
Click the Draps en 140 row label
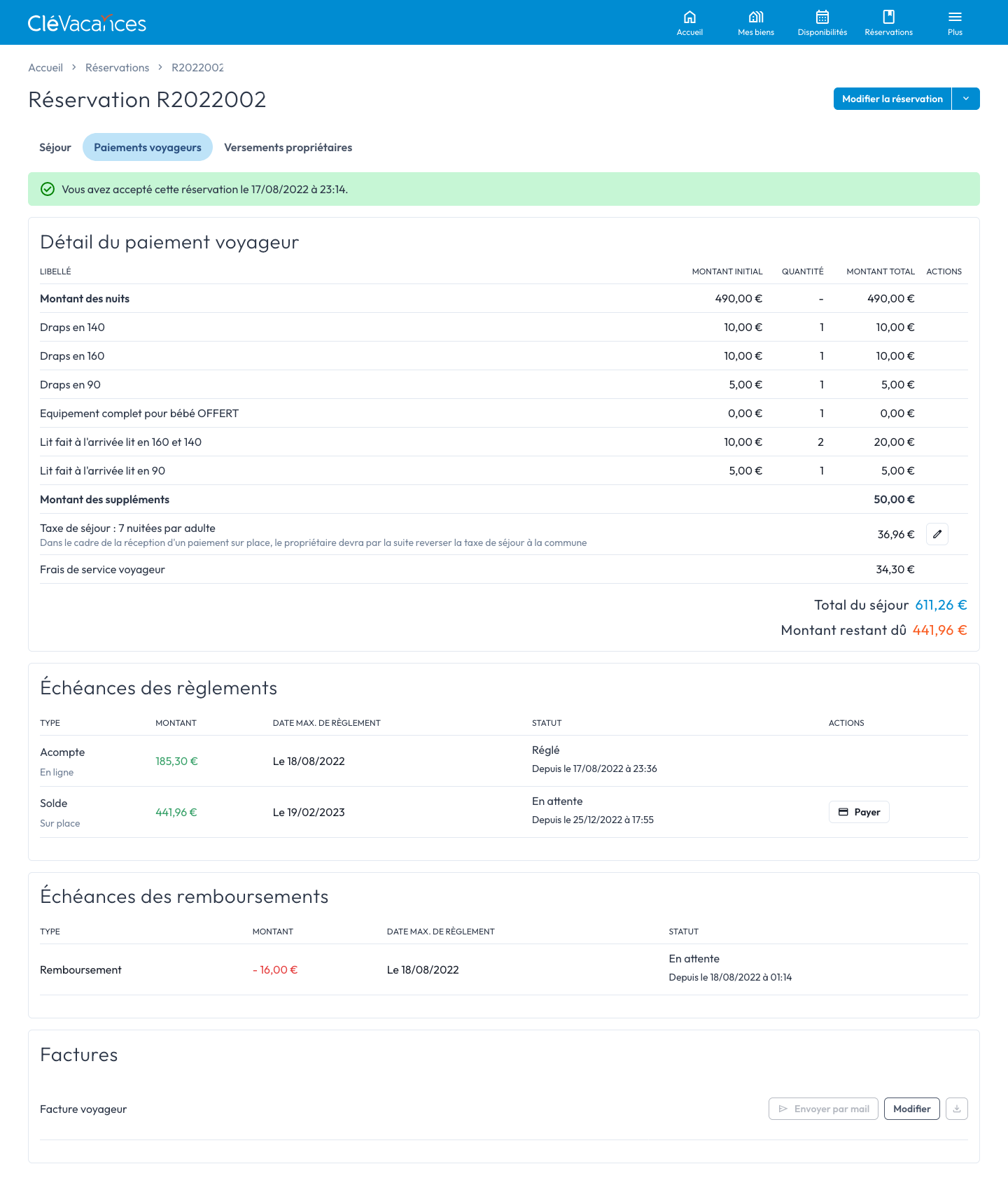(x=72, y=327)
